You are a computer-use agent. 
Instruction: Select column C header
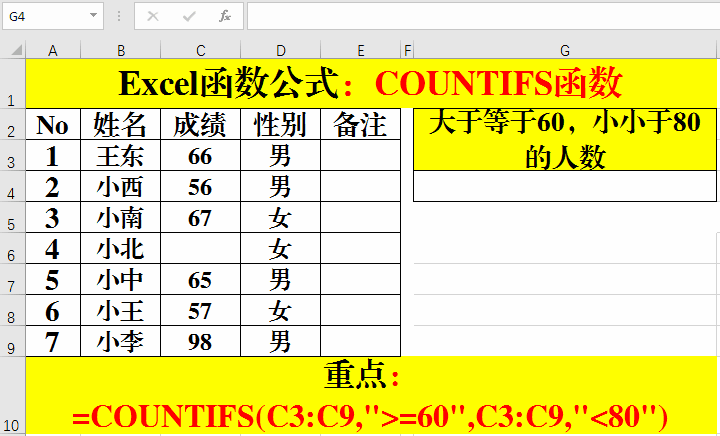coord(201,50)
